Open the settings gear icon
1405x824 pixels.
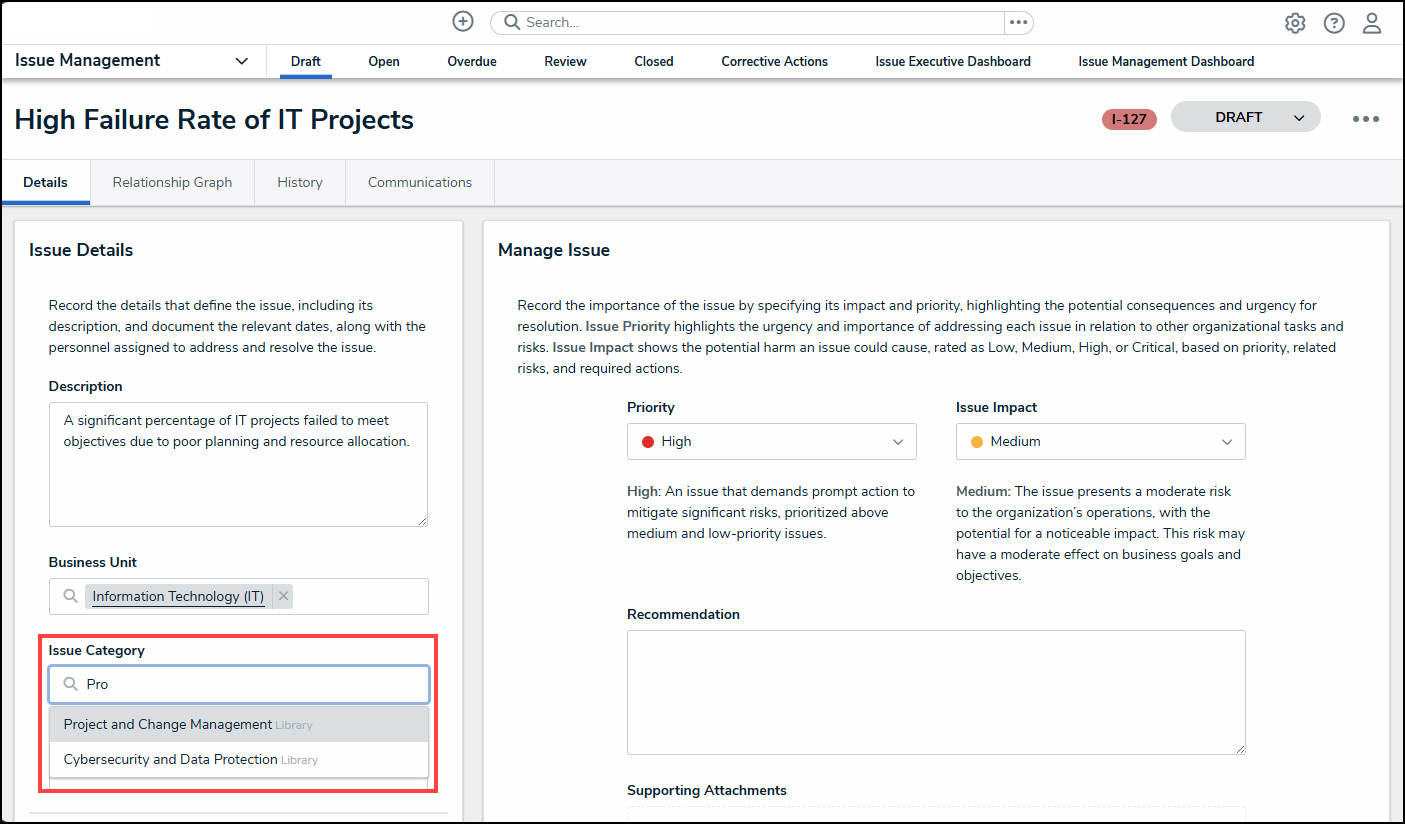pyautogui.click(x=1295, y=23)
